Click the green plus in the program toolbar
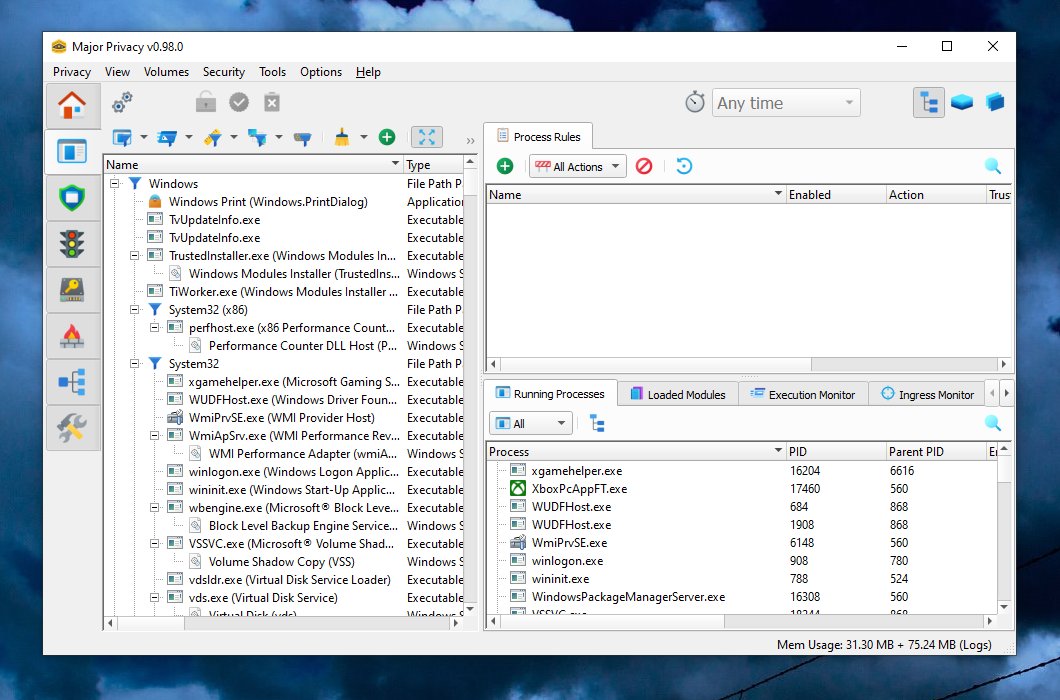 tap(387, 137)
